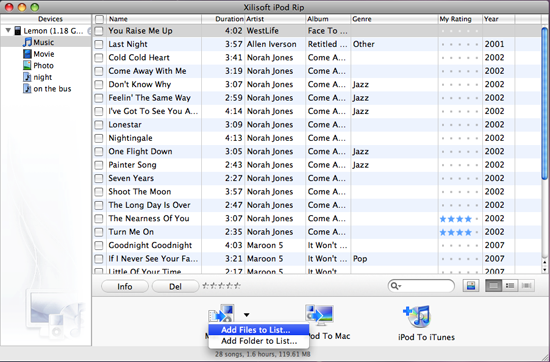Select the song Shoot The Moon

(x=140, y=192)
